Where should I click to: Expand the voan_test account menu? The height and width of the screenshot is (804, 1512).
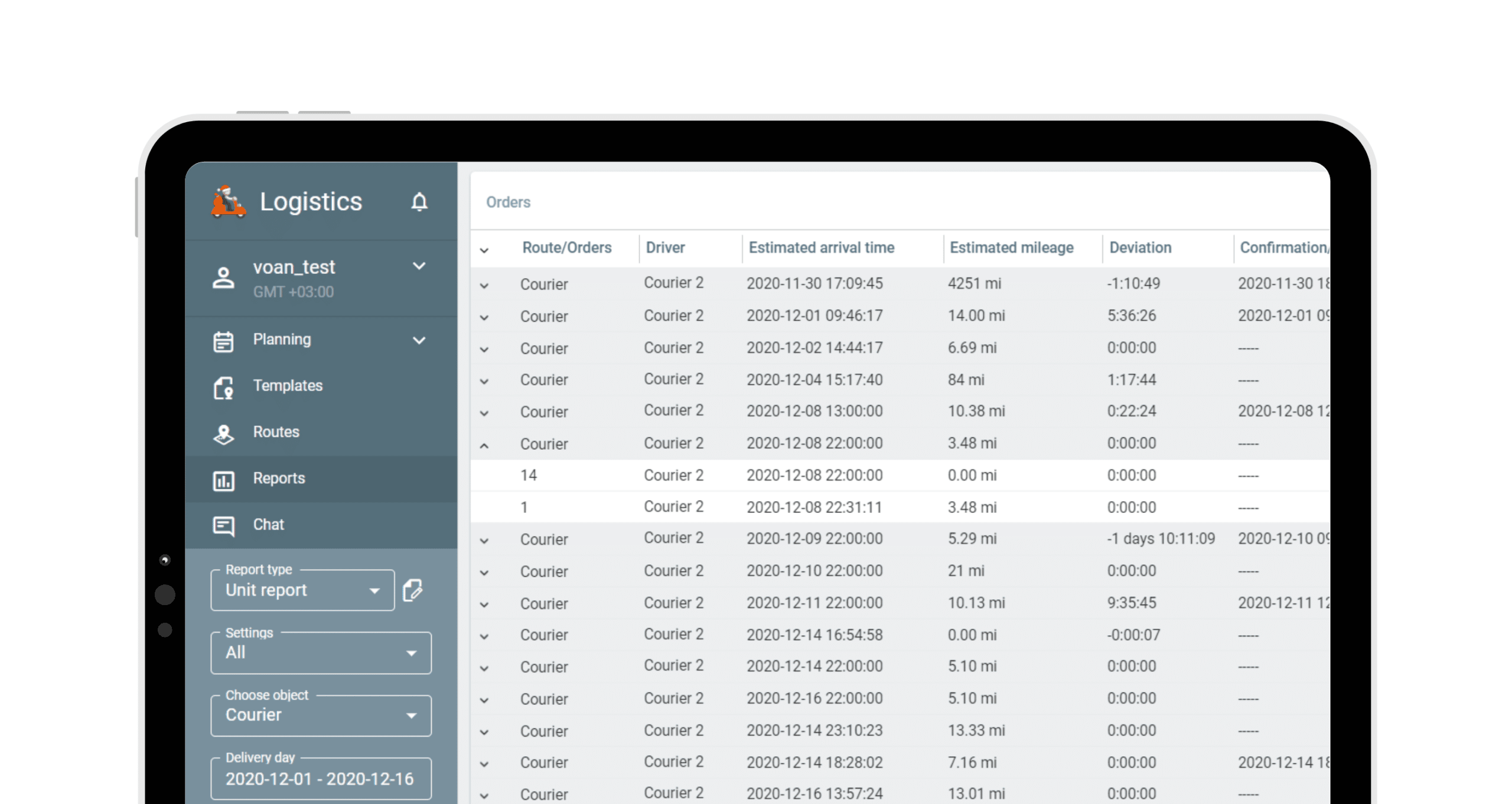click(x=419, y=266)
